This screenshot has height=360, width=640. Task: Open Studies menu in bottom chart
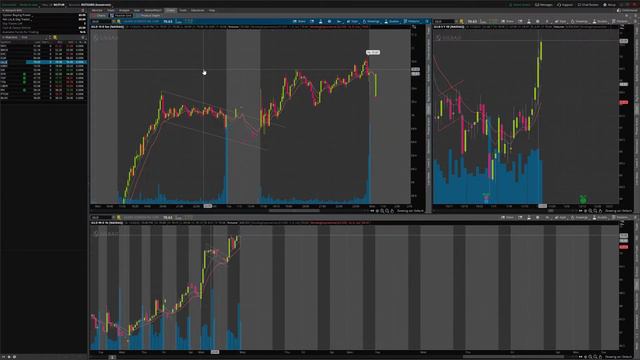[x=600, y=218]
